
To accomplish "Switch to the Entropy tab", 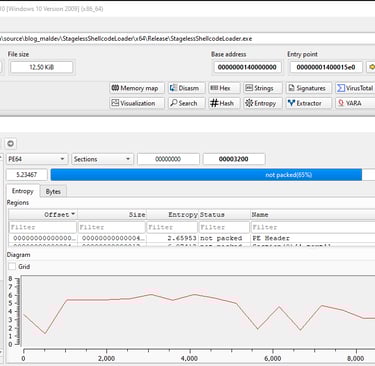I will [x=23, y=191].
